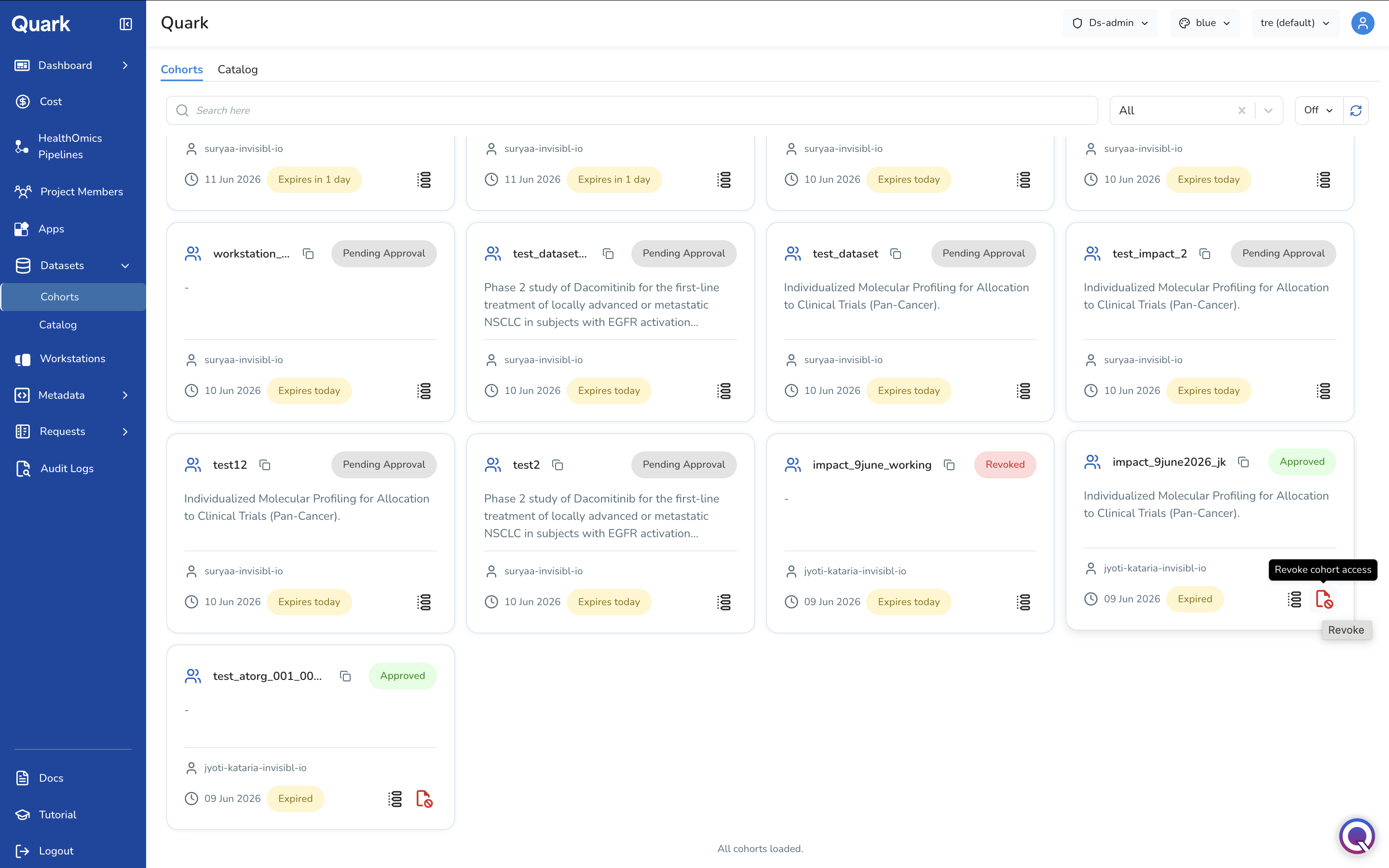Open the tre (default) project dropdown
The height and width of the screenshot is (868, 1389).
[1295, 23]
